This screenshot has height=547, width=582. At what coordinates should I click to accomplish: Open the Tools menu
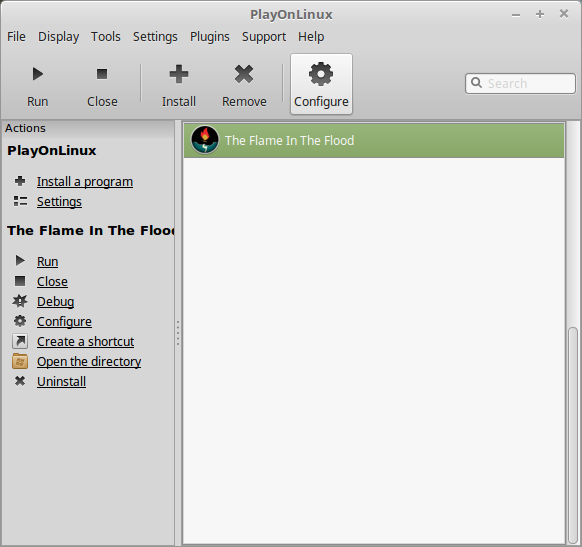click(x=106, y=37)
